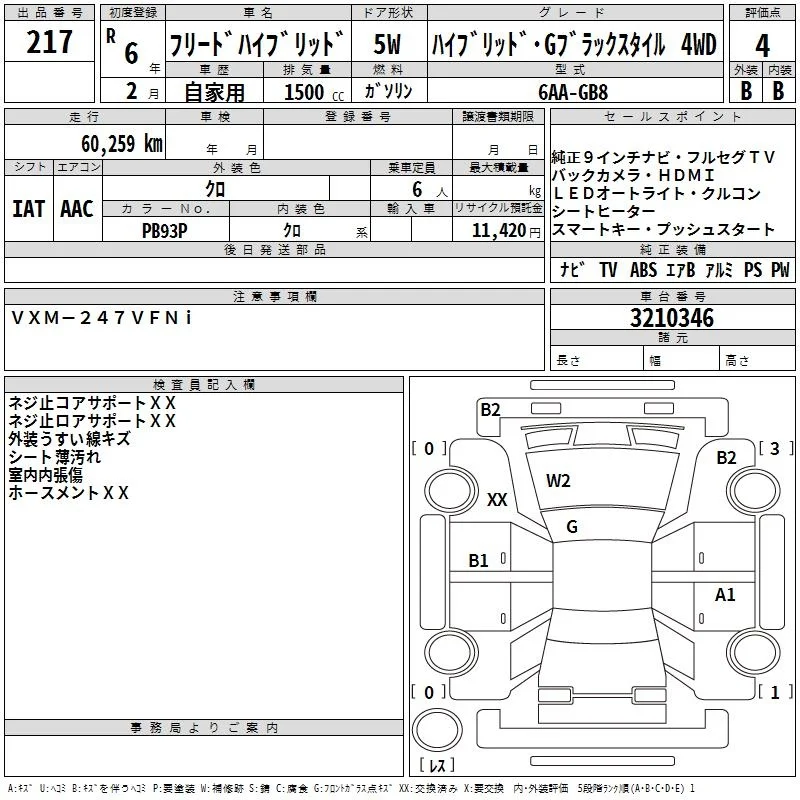The height and width of the screenshot is (800, 800).
Task: Click the PW equipment label
Action: 780,269
